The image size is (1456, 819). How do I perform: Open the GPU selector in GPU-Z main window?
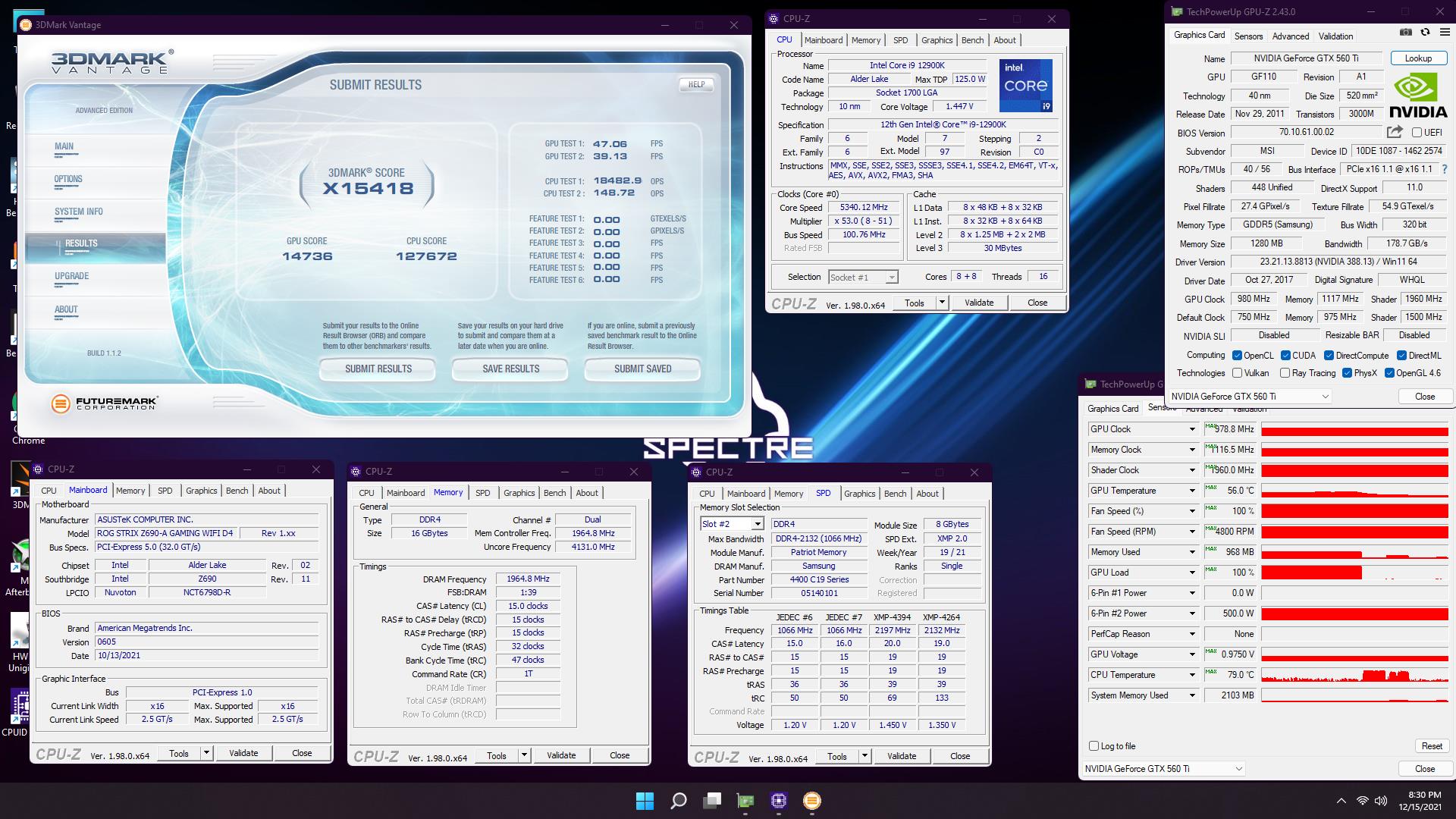(x=1250, y=397)
